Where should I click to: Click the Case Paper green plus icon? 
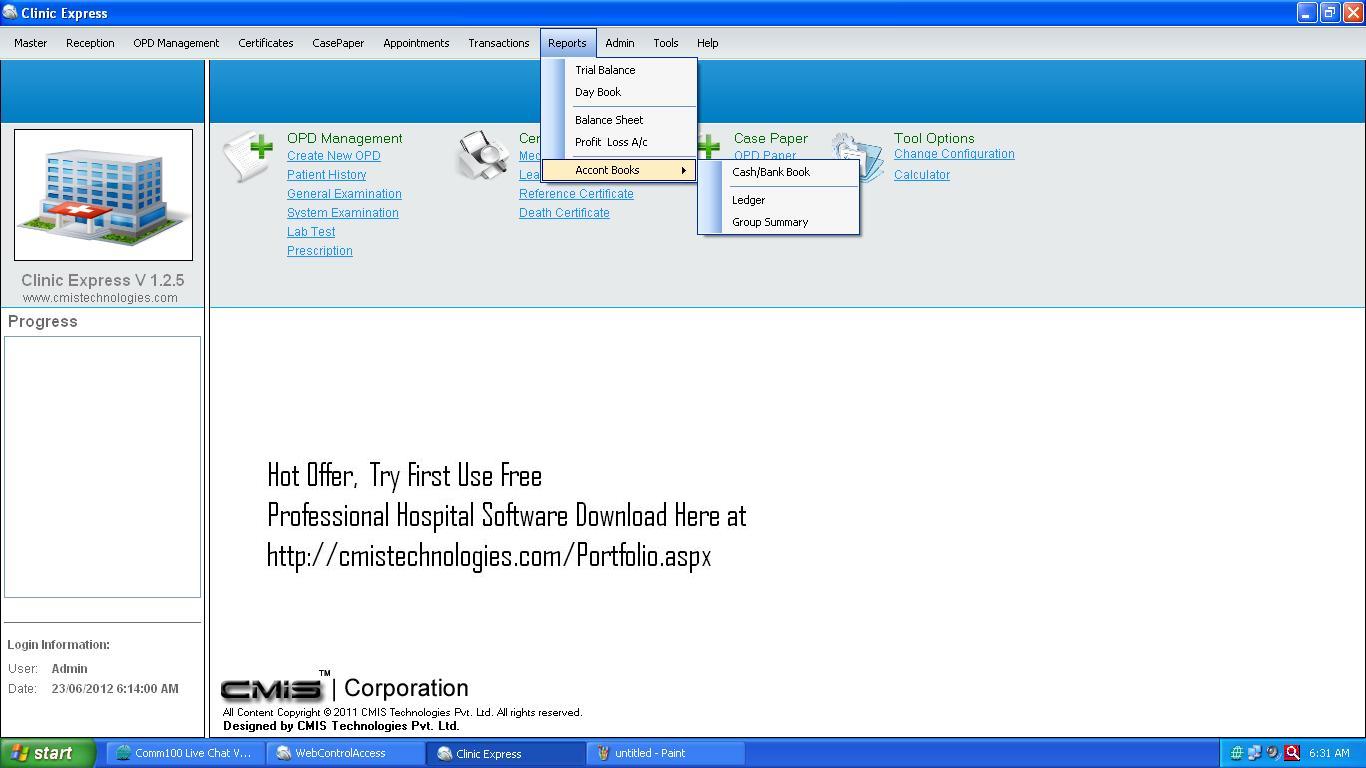pyautogui.click(x=708, y=146)
